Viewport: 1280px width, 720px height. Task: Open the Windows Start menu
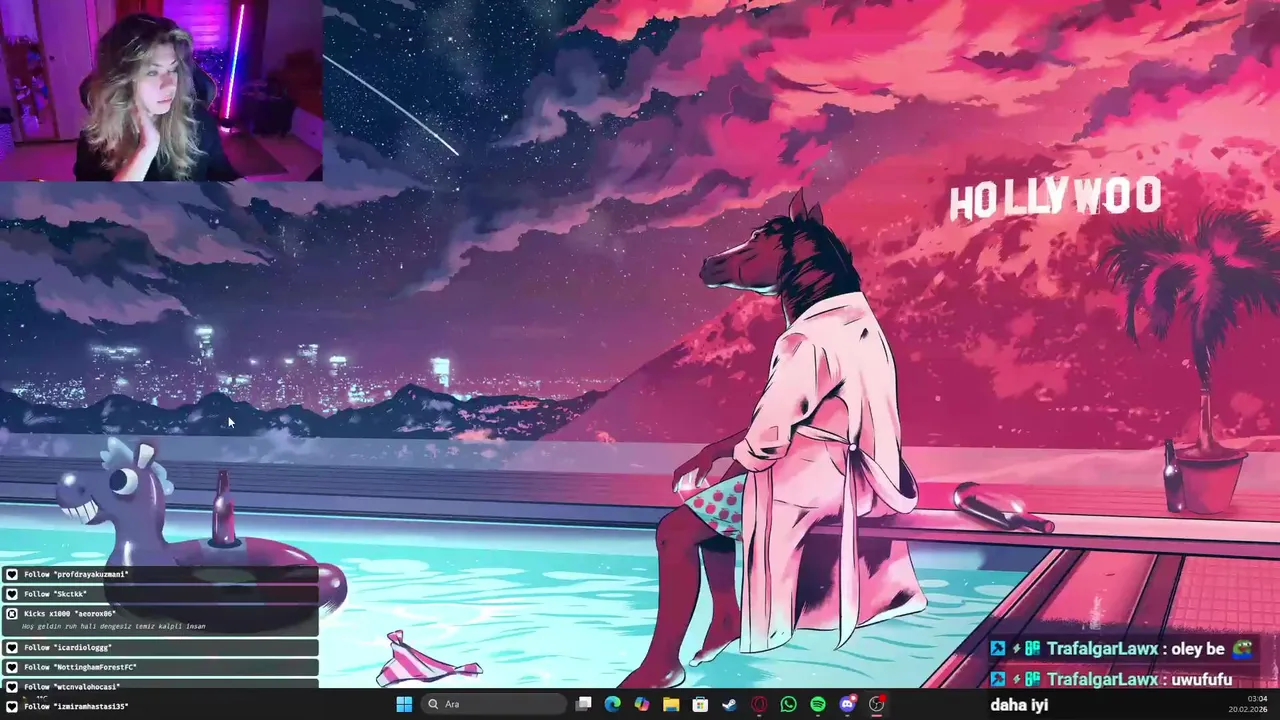(404, 704)
